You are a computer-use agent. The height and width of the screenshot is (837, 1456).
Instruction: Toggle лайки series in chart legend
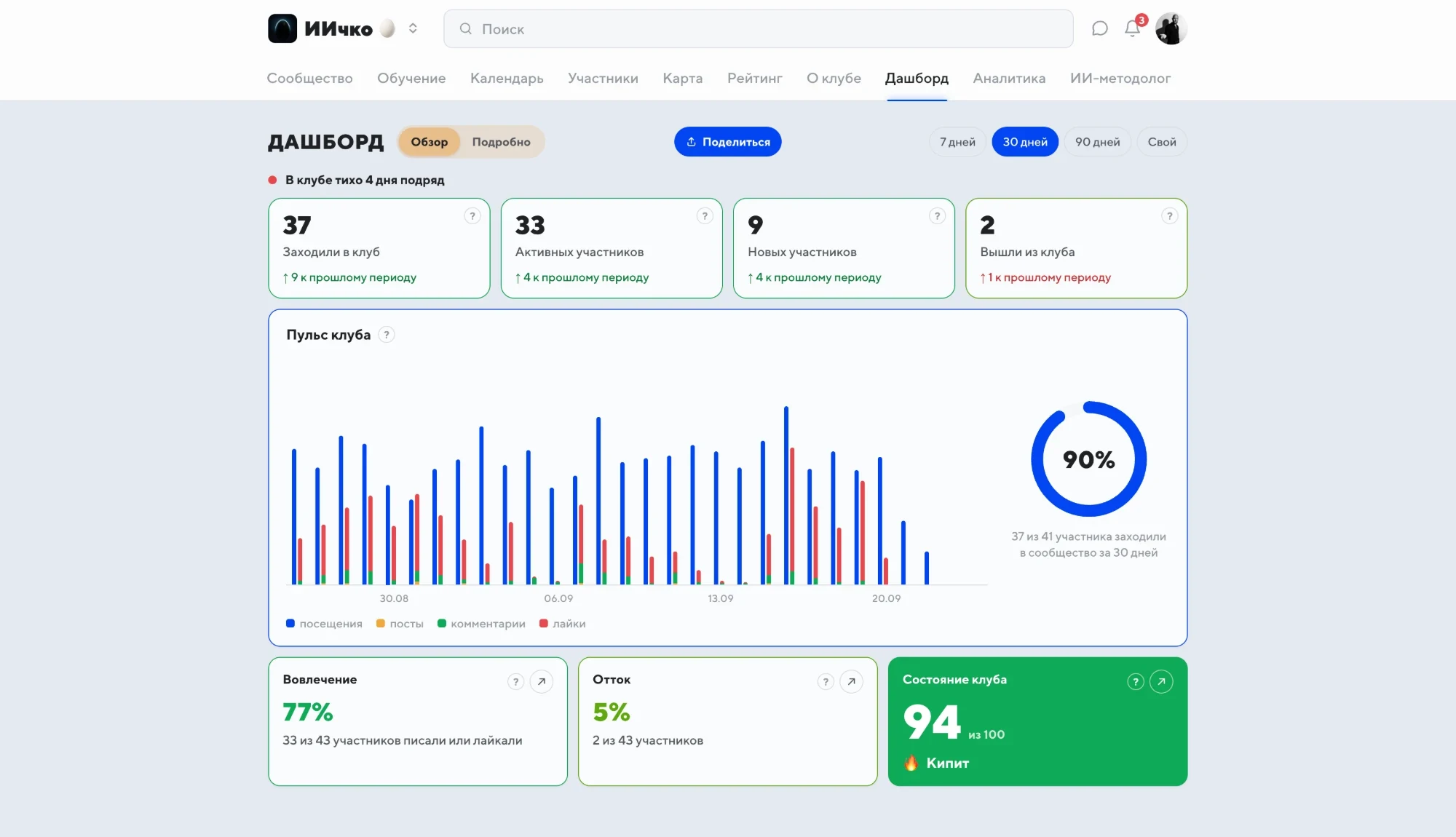562,624
